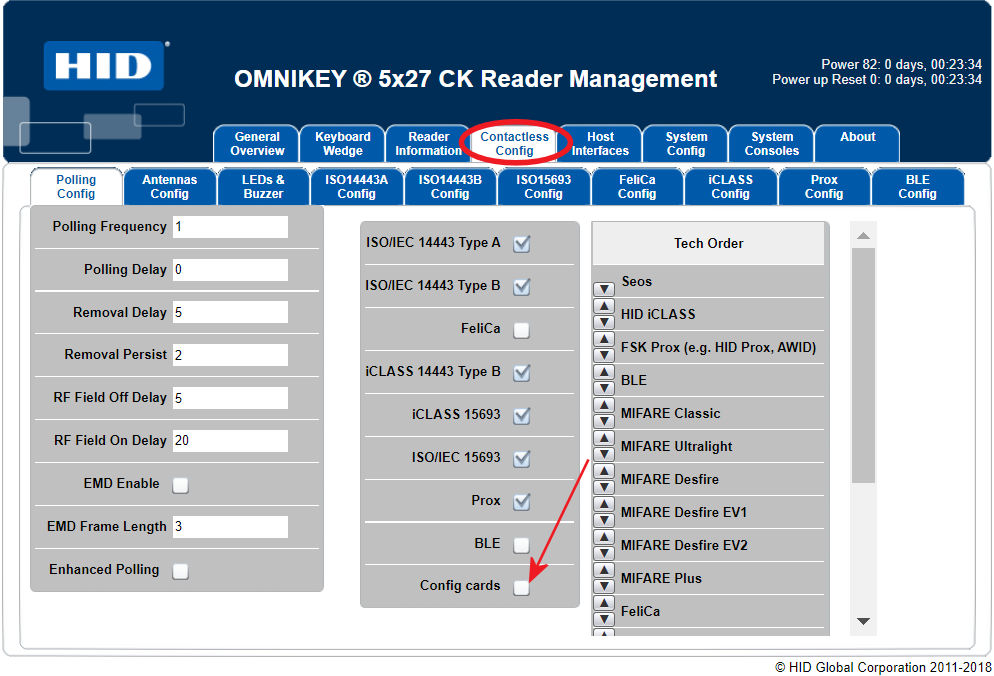Open the About tab
Viewport: 994px width, 676px height.
tap(857, 144)
